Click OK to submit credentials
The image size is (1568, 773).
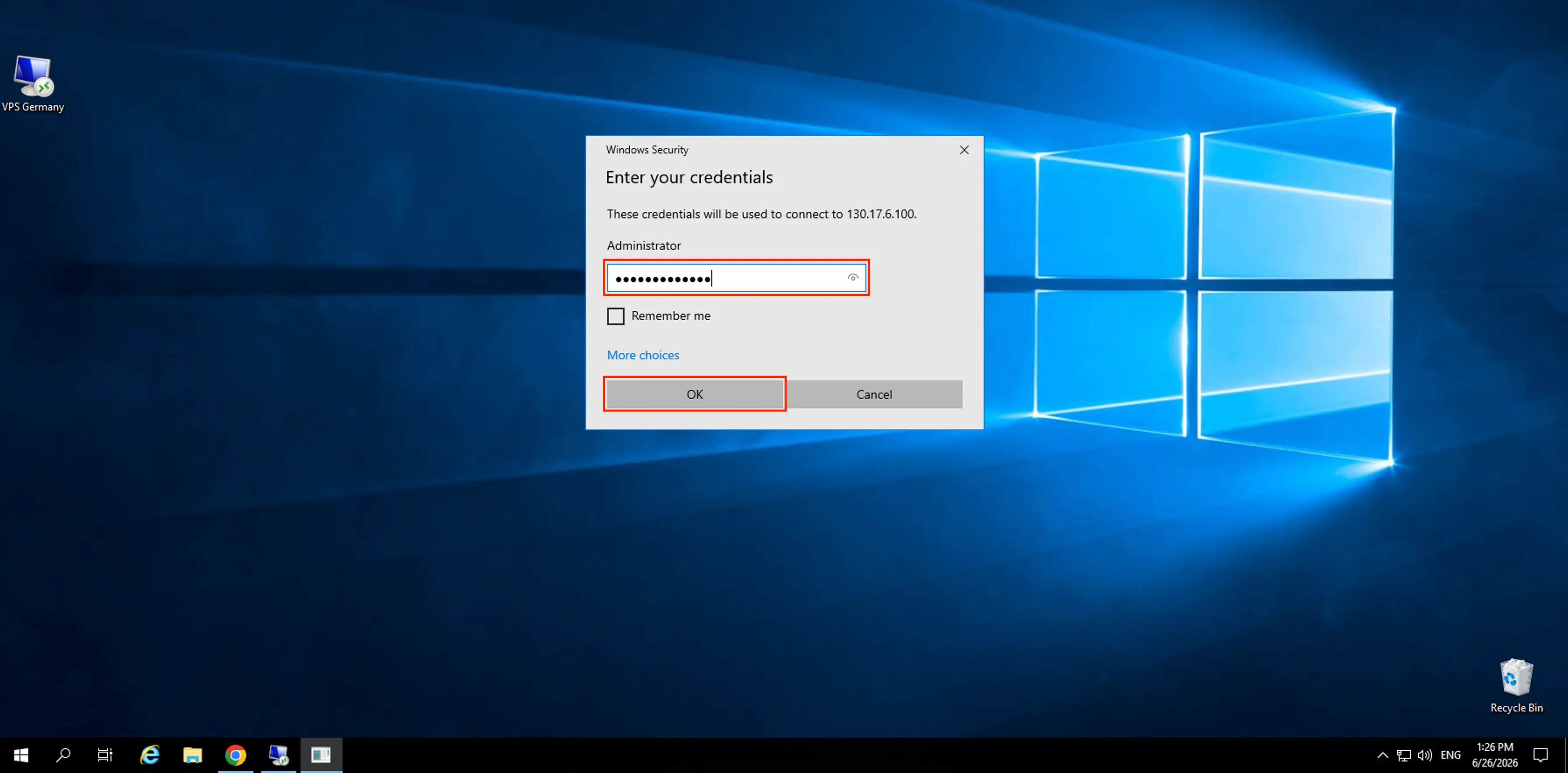695,394
